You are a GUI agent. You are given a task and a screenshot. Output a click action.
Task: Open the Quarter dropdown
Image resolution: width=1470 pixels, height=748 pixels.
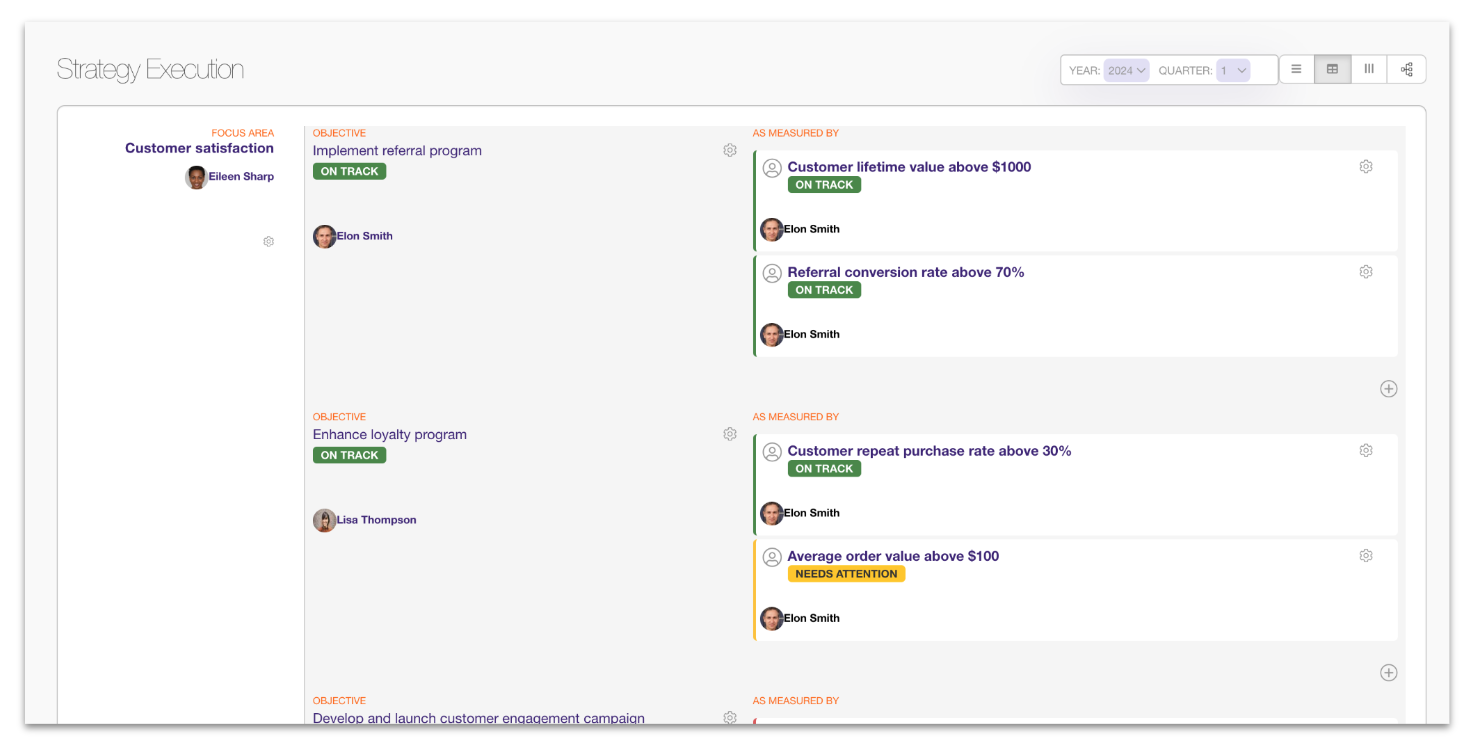1233,71
